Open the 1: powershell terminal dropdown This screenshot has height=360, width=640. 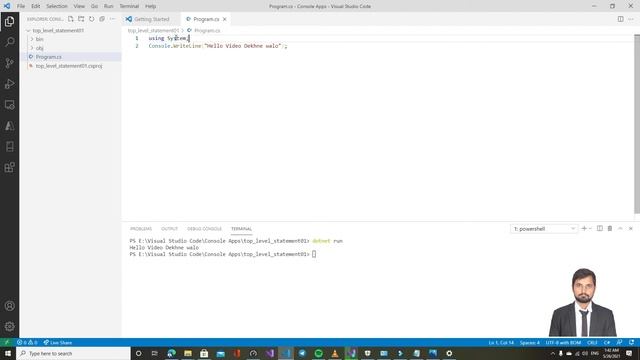click(x=544, y=229)
